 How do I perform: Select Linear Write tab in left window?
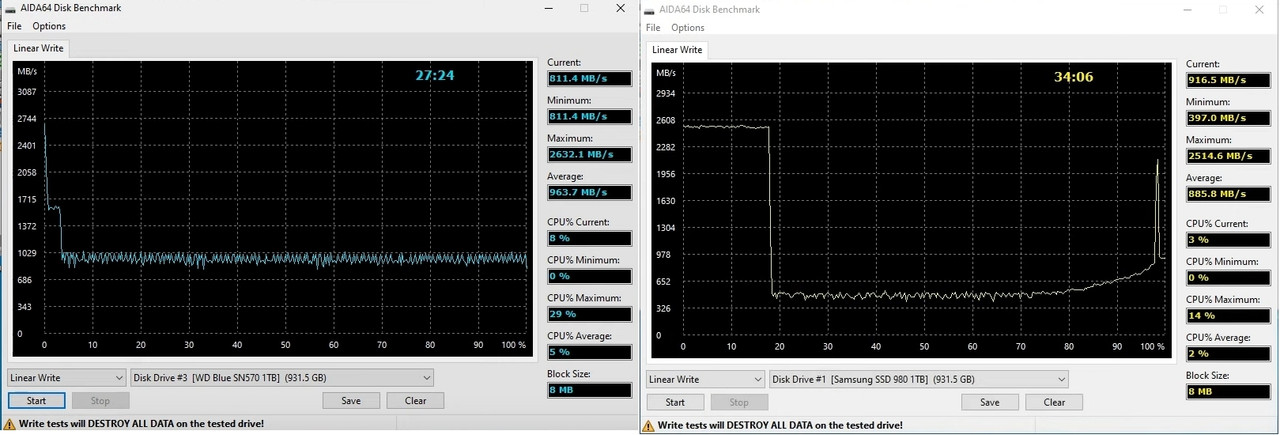(39, 48)
